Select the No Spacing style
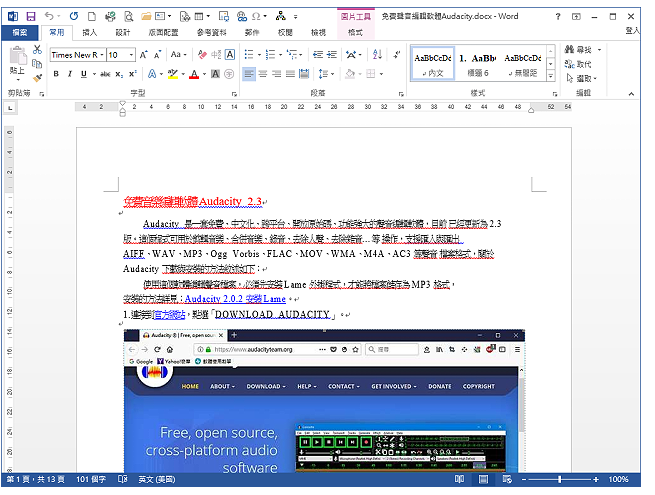 (523, 64)
